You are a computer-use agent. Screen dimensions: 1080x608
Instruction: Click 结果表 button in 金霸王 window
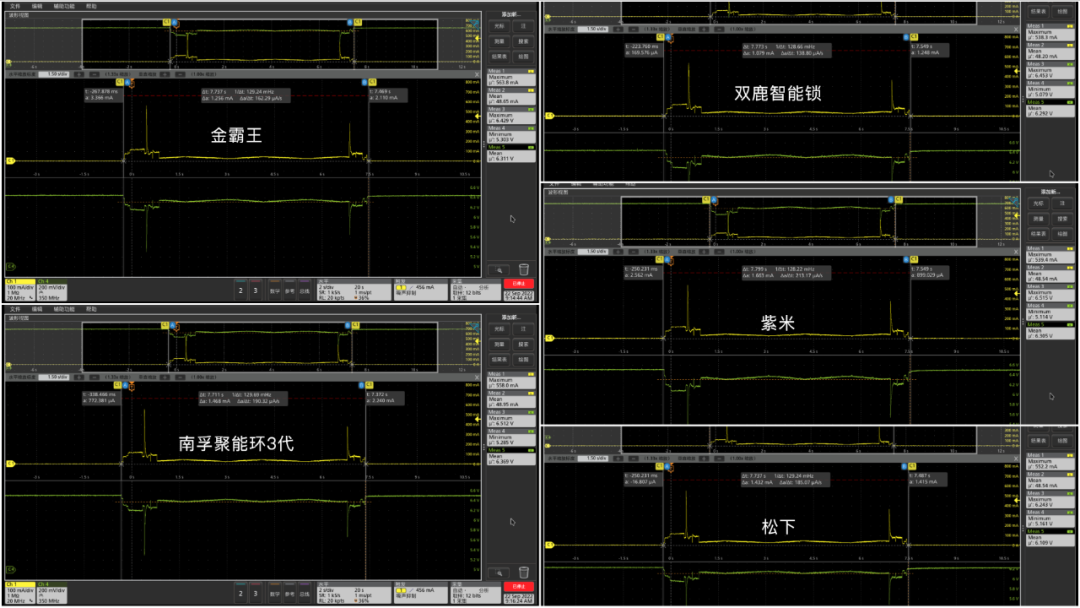pyautogui.click(x=499, y=56)
